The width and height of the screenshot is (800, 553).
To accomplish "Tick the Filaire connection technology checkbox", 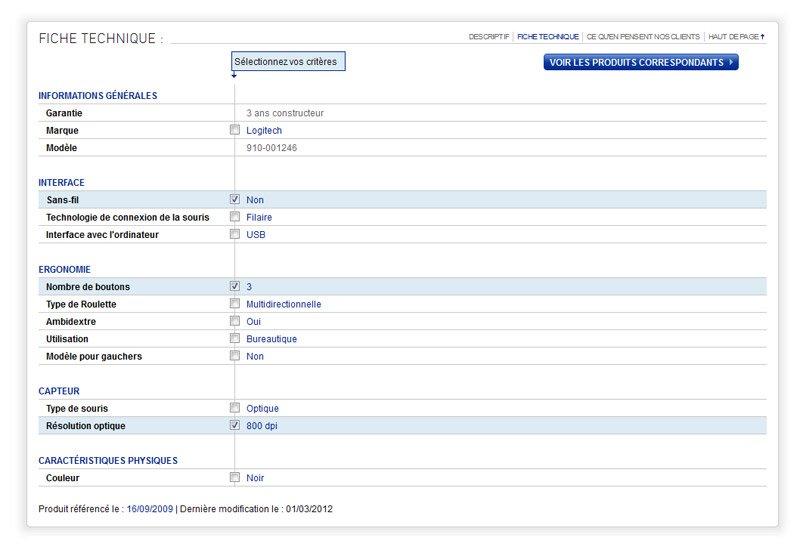I will 235,217.
